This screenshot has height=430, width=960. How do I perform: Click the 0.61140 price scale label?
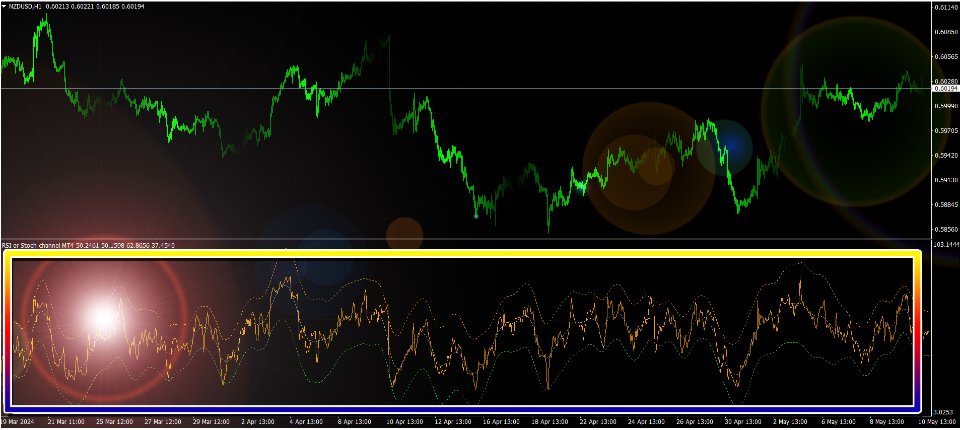coord(945,8)
